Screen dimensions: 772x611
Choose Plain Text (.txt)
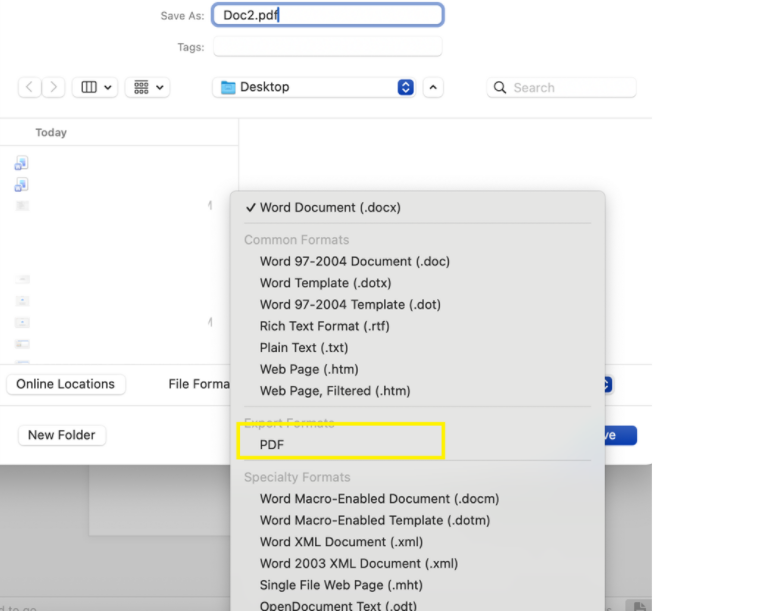[x=418, y=348]
